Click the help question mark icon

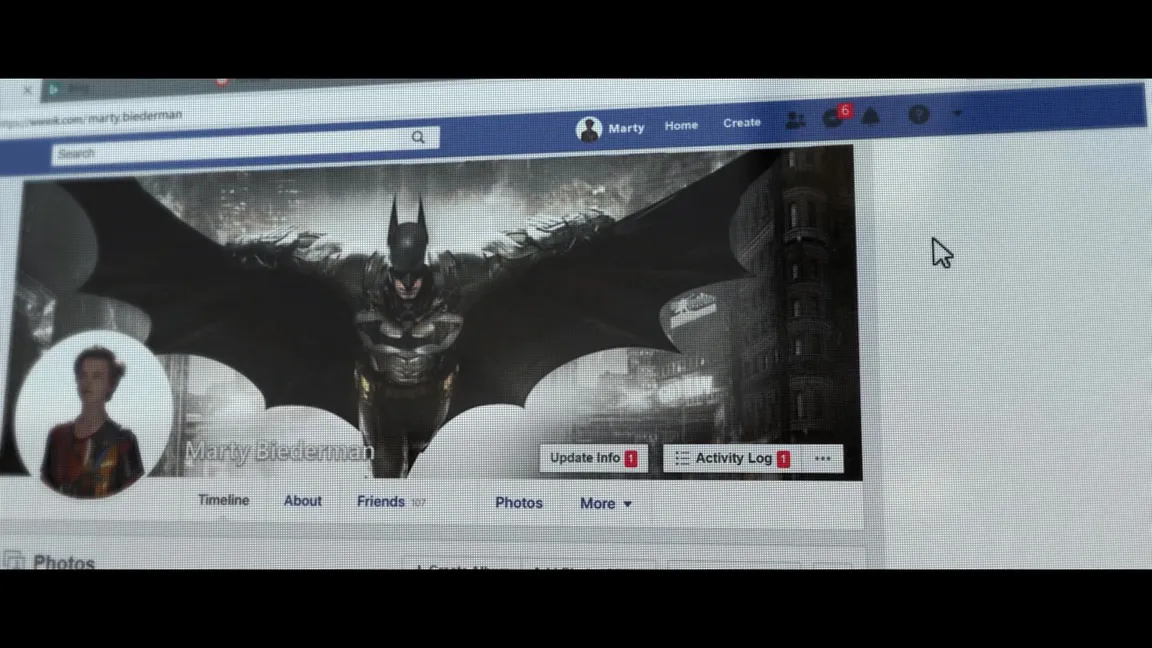(x=918, y=115)
